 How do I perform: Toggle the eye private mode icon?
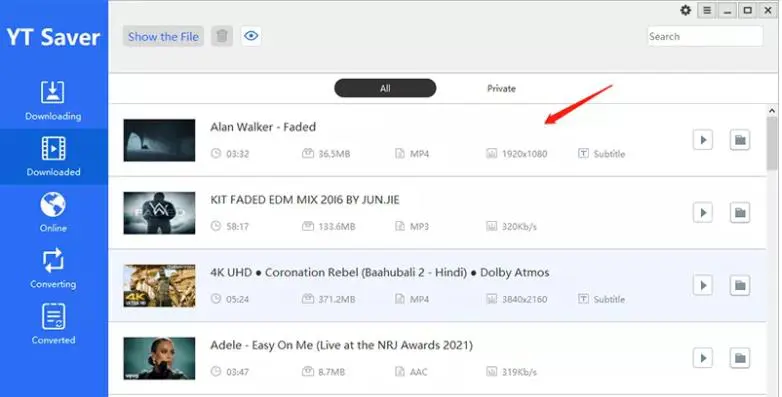click(251, 36)
